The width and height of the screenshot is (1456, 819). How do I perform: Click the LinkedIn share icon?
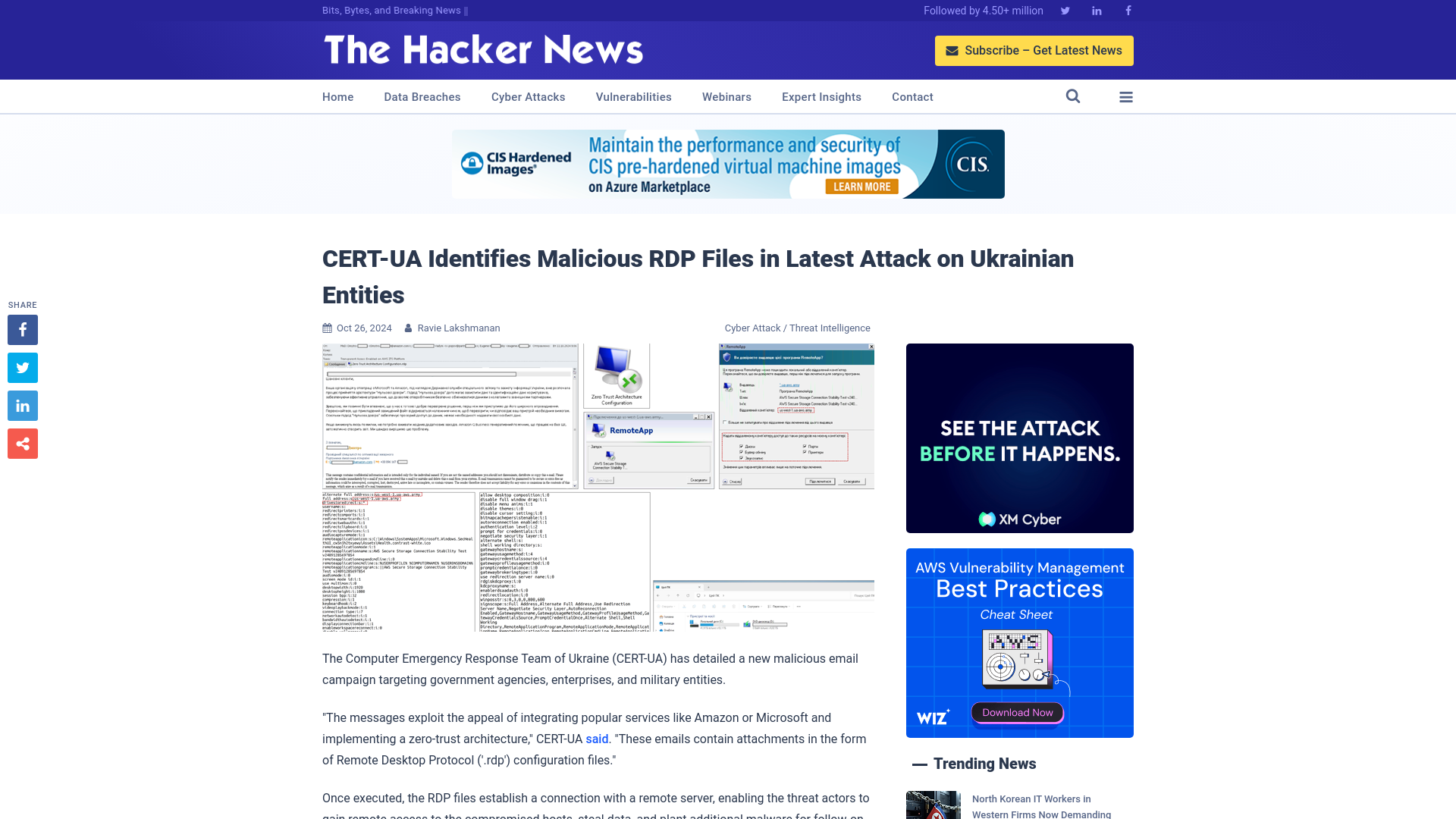tap(22, 405)
